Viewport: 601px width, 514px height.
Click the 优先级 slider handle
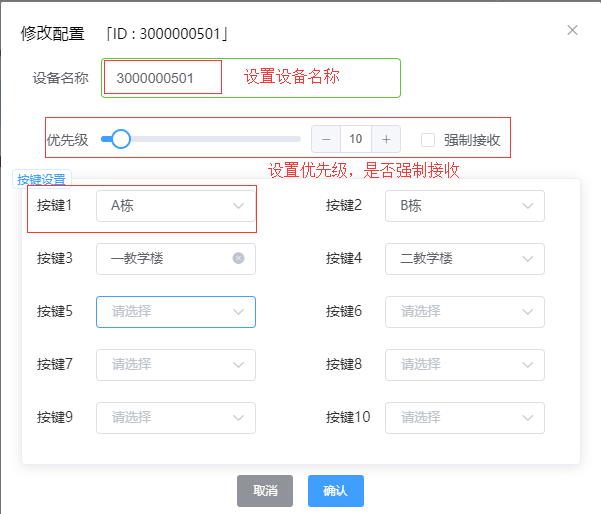tap(121, 139)
